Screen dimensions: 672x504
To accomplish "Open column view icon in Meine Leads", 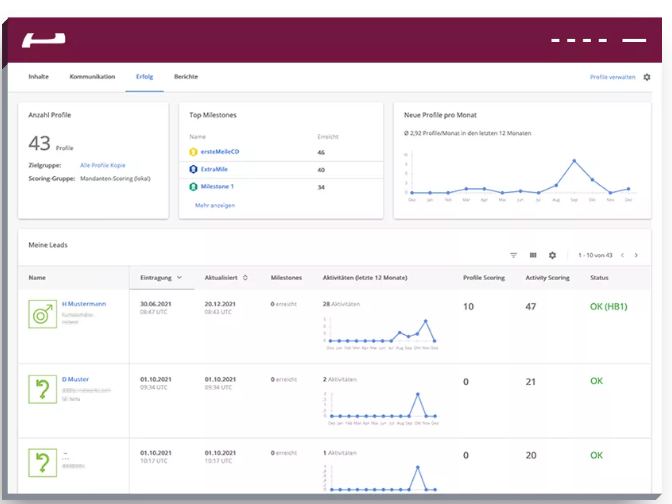I will pyautogui.click(x=533, y=255).
